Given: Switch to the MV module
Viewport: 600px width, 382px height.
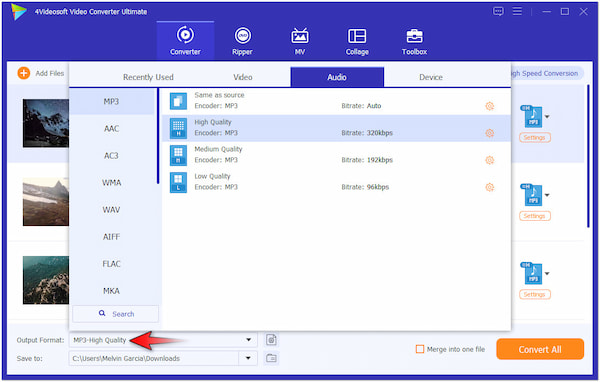Looking at the screenshot, I should tap(300, 41).
